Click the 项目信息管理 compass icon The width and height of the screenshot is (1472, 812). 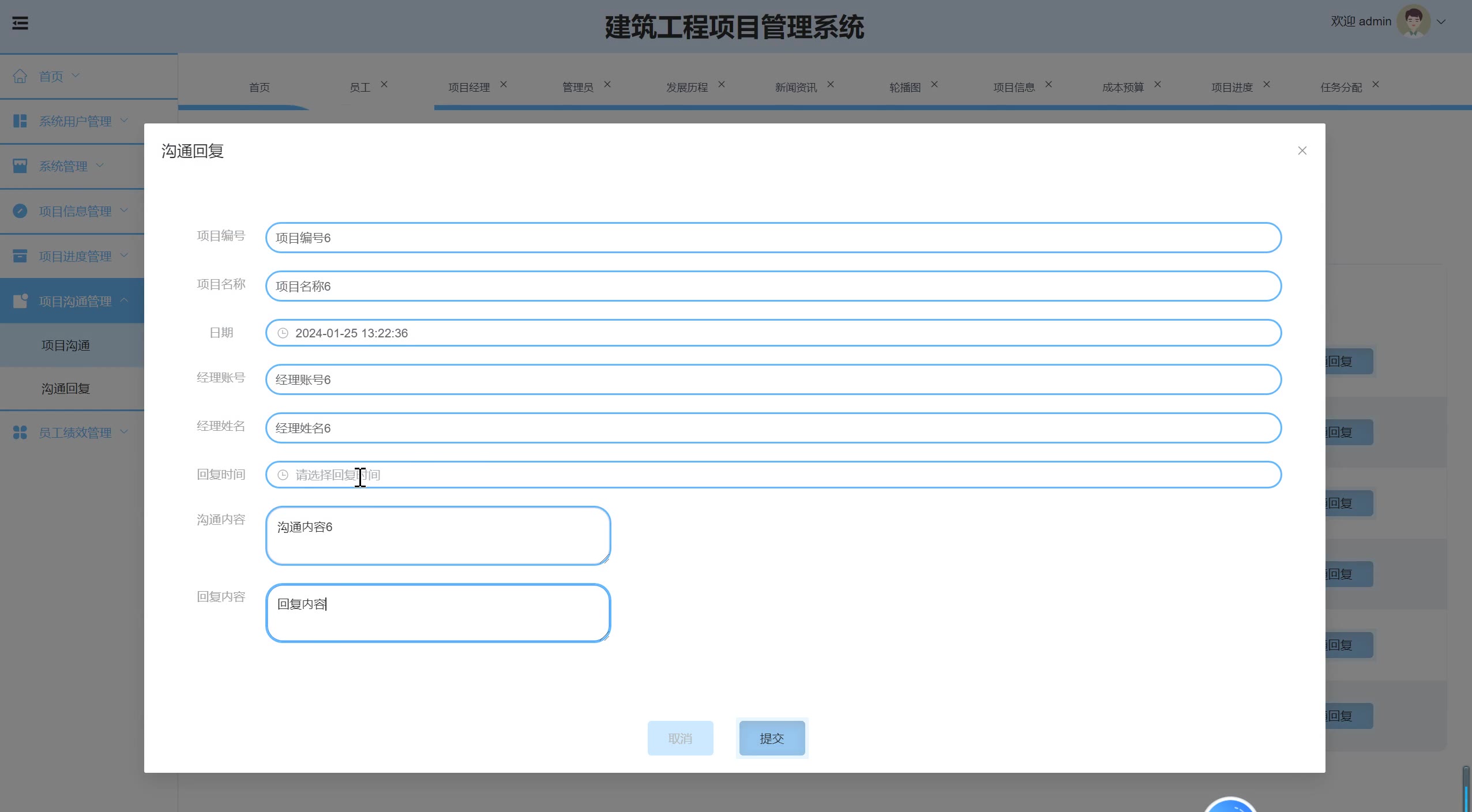point(20,211)
